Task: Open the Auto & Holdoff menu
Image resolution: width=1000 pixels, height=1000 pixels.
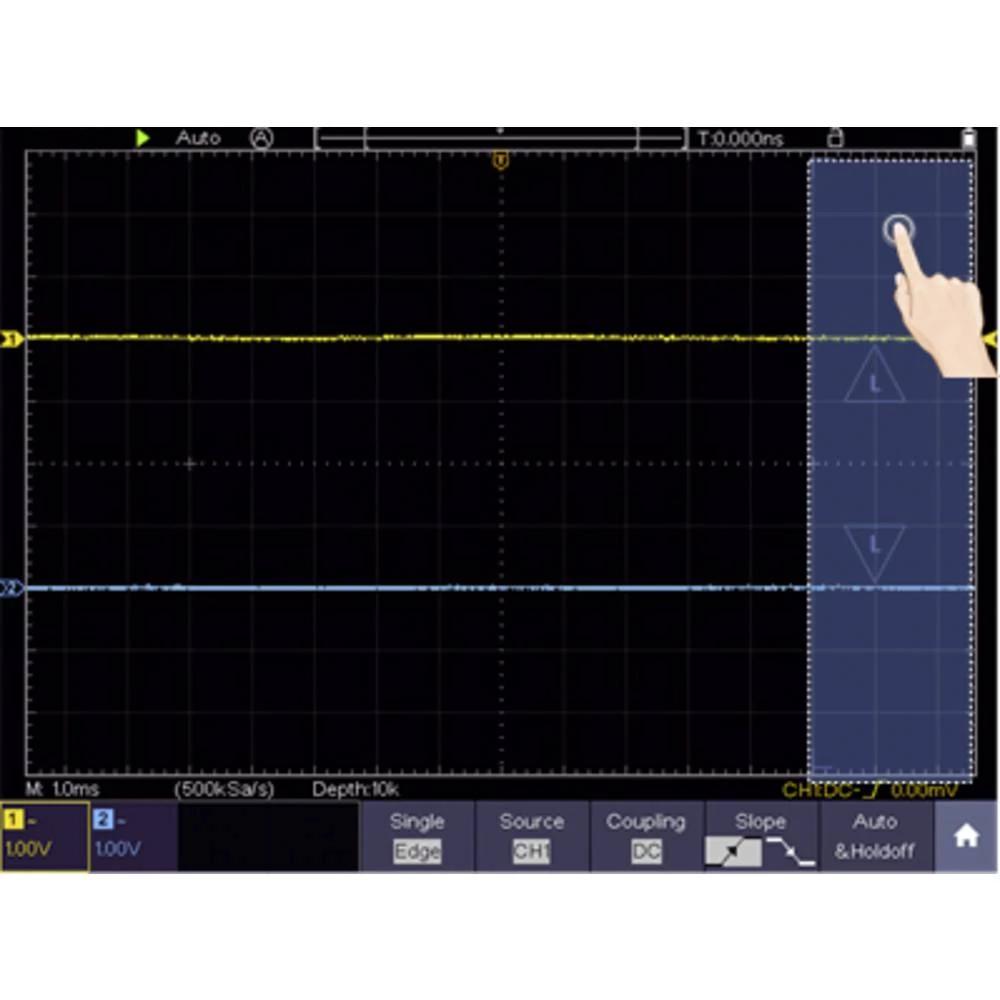Action: 875,836
